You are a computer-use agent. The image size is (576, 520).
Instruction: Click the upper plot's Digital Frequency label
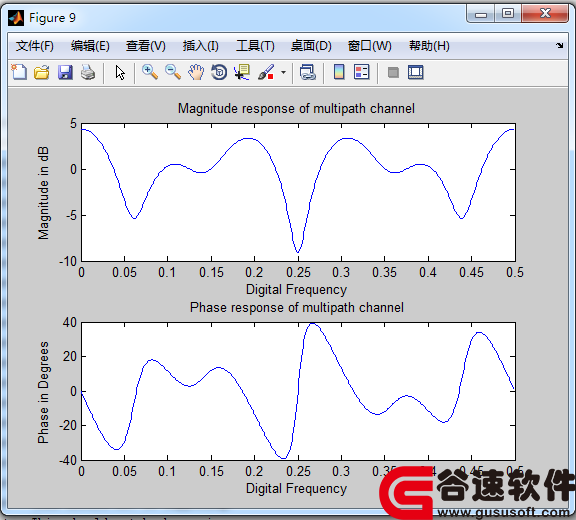pyautogui.click(x=296, y=290)
